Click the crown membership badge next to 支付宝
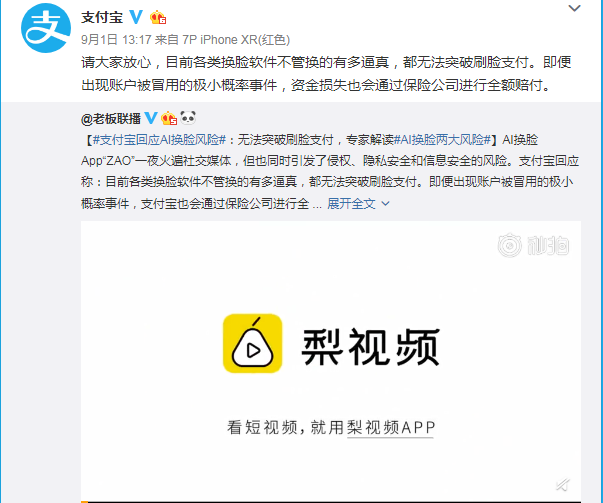 pyautogui.click(x=158, y=18)
